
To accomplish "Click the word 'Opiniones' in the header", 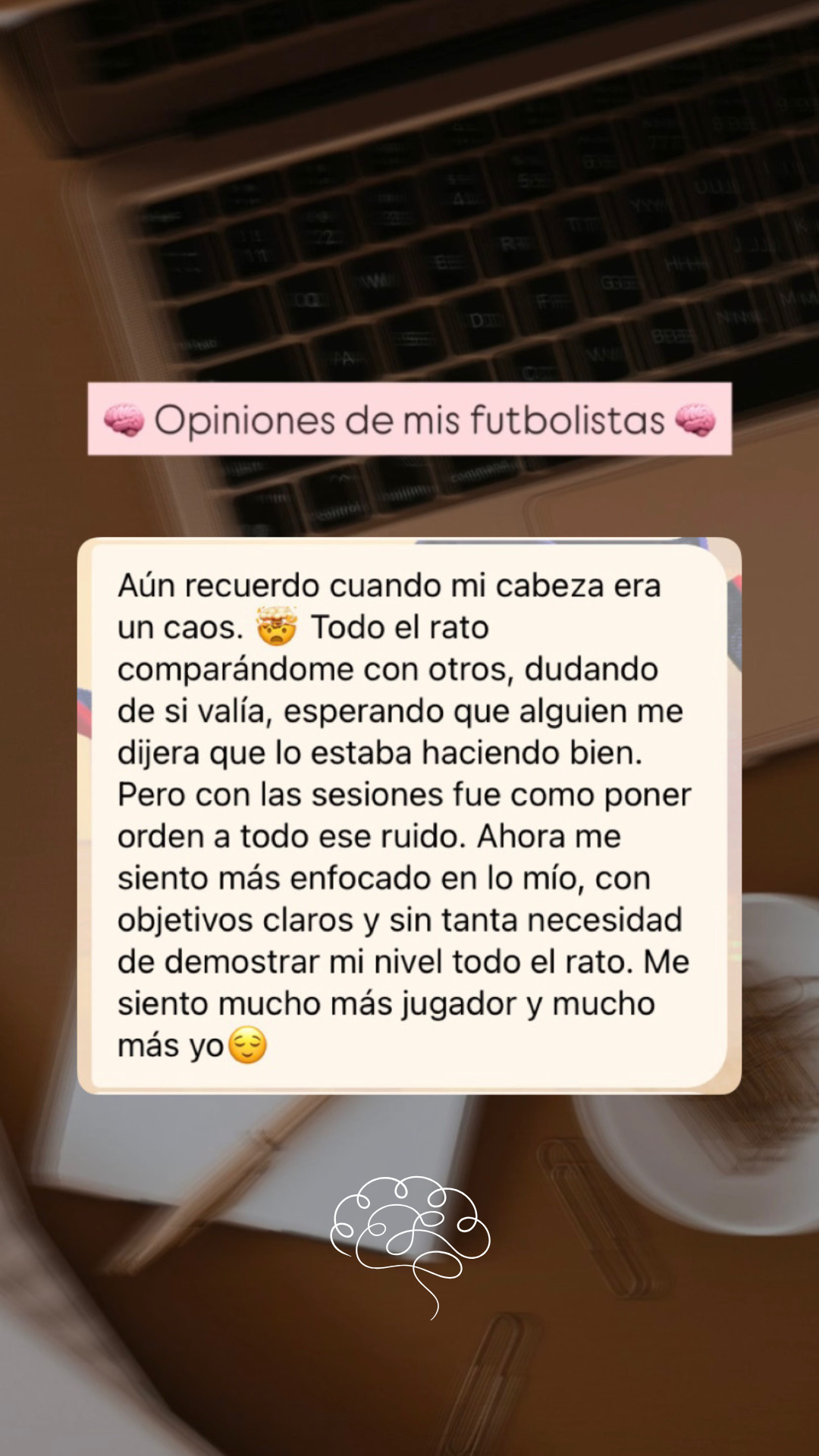I will coord(244,421).
